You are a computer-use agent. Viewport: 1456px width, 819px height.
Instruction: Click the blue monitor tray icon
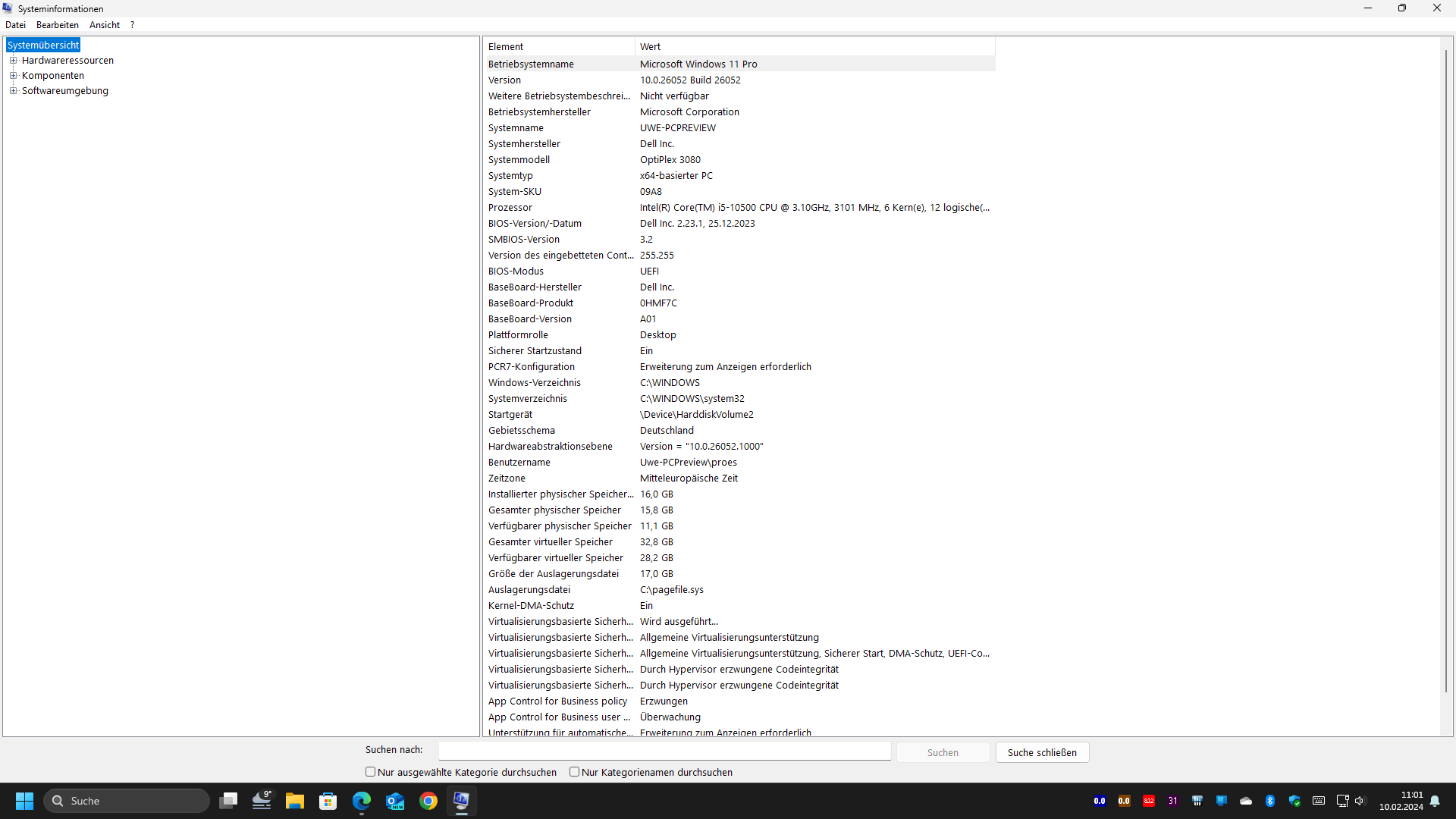point(1222,801)
